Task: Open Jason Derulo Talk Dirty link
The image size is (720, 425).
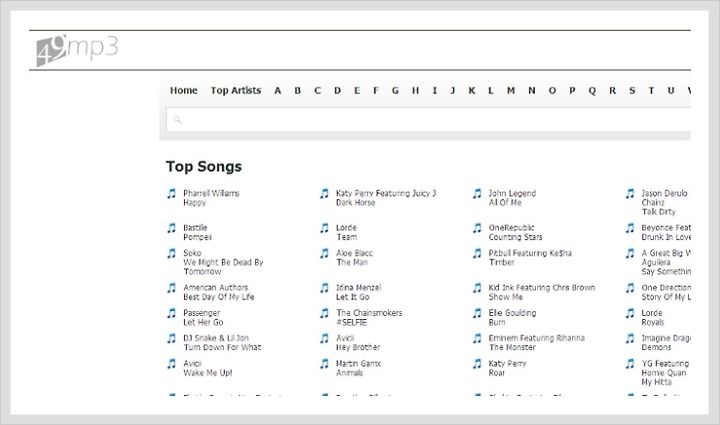Action: (664, 202)
